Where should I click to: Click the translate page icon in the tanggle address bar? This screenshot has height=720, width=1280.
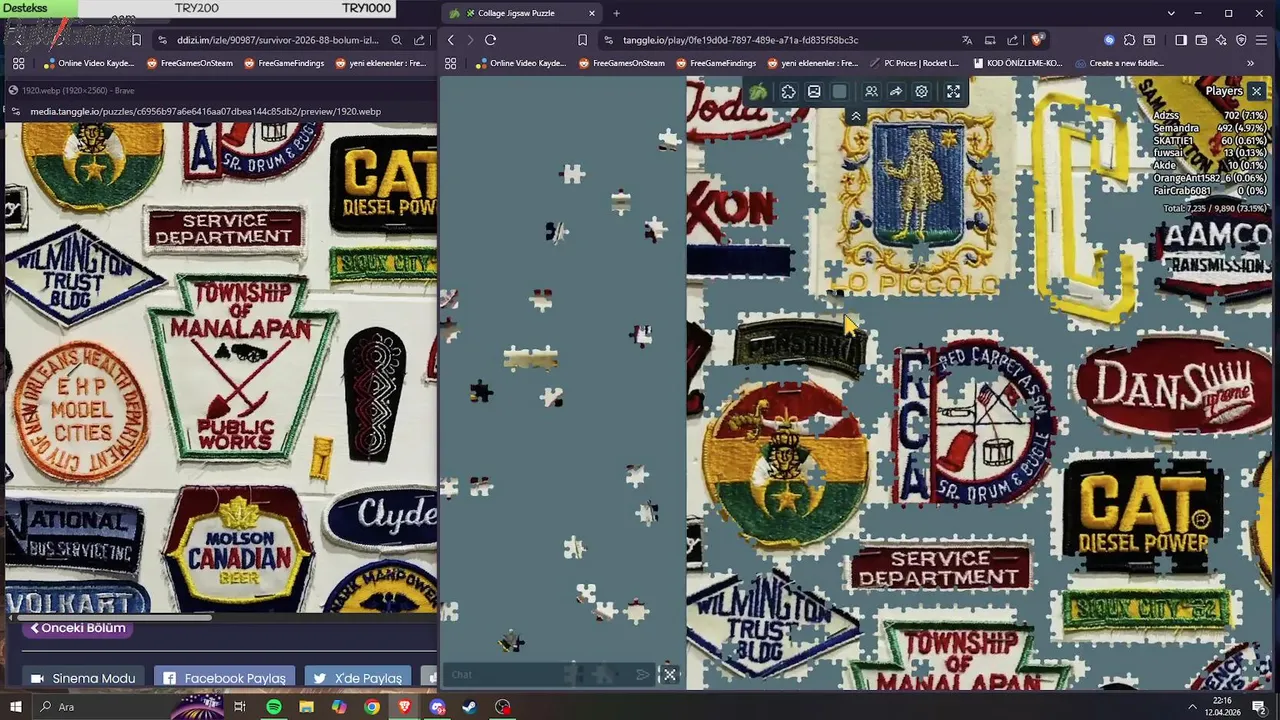click(967, 40)
